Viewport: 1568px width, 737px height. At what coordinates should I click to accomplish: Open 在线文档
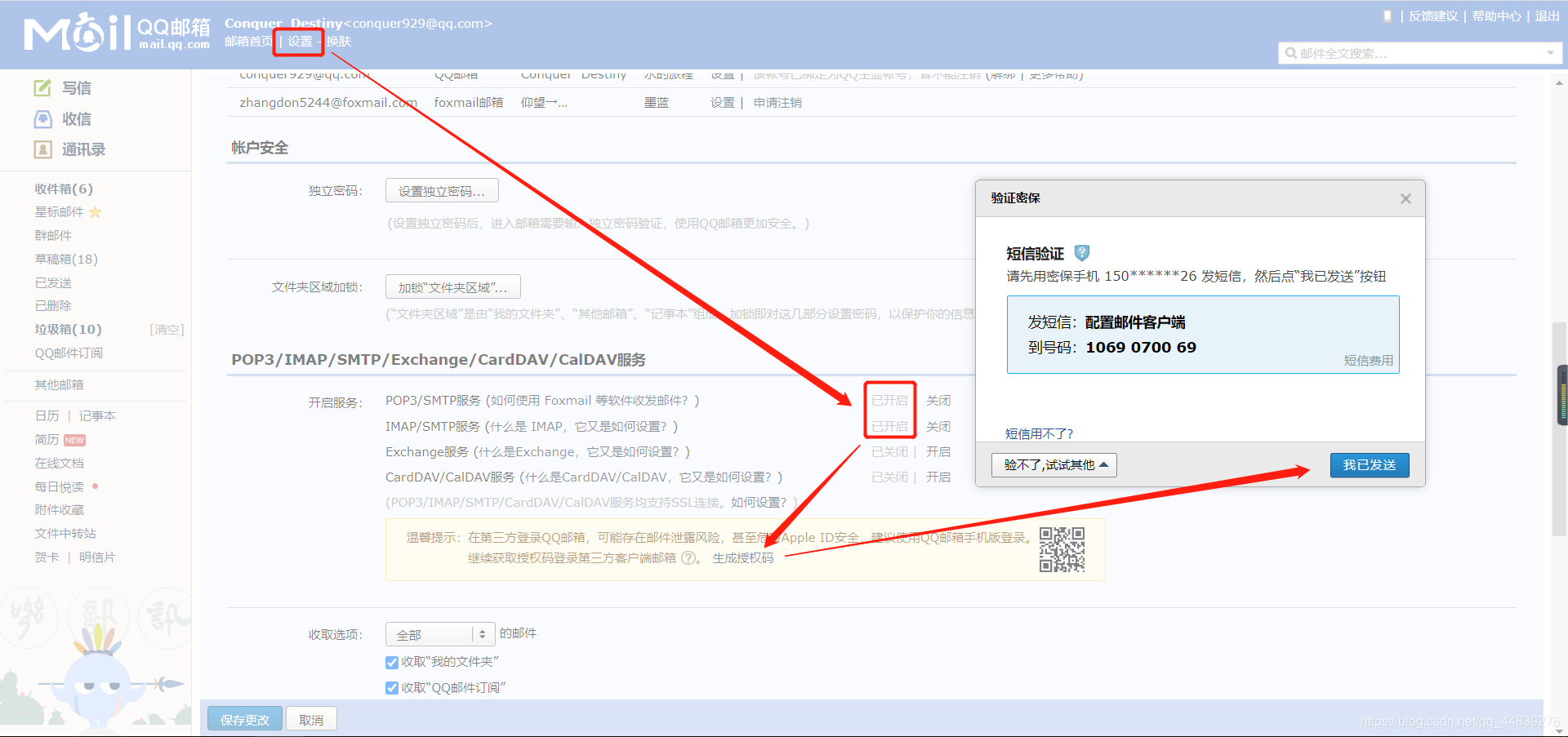point(59,464)
